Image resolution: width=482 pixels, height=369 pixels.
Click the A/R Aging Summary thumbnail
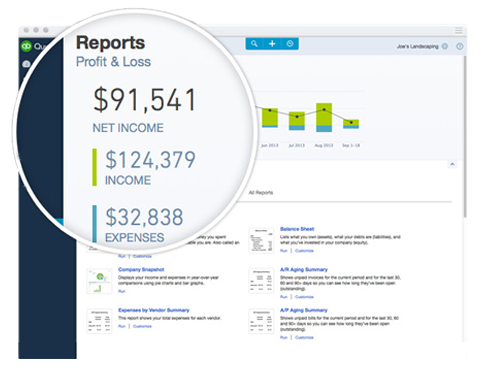[261, 281]
